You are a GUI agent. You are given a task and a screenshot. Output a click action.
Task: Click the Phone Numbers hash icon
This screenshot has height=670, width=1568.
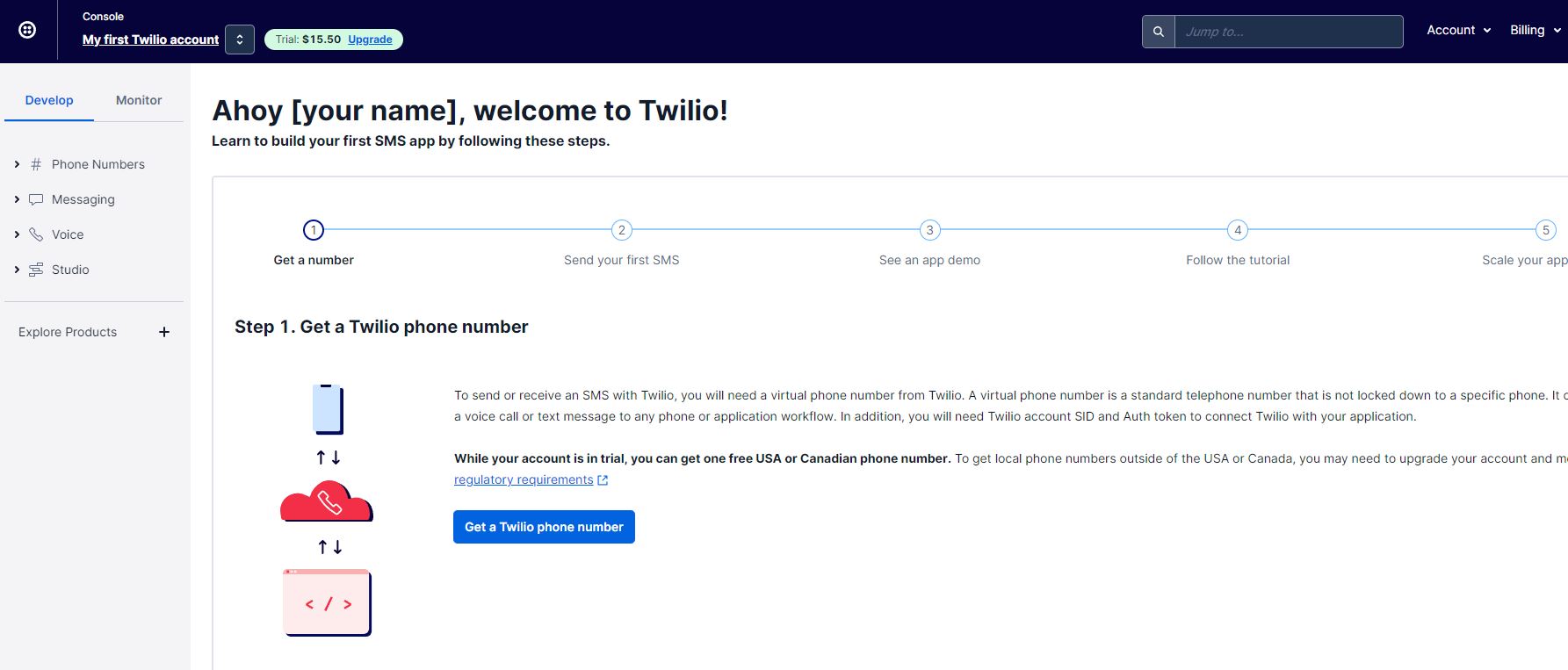[x=36, y=164]
